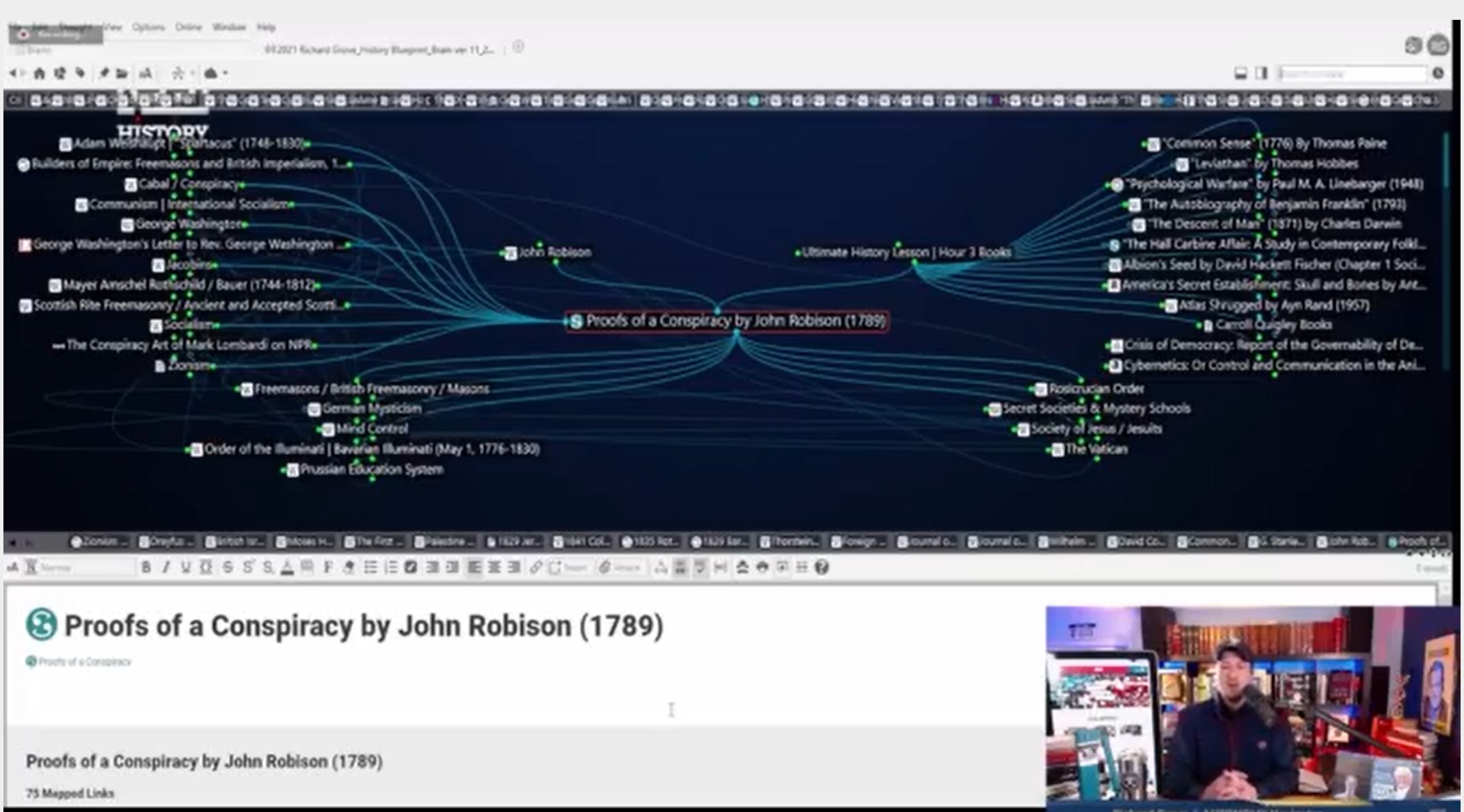The image size is (1464, 812).
Task: Open 'Mayer Amschel Rothschild / Bauer' thought
Action: coord(183,285)
